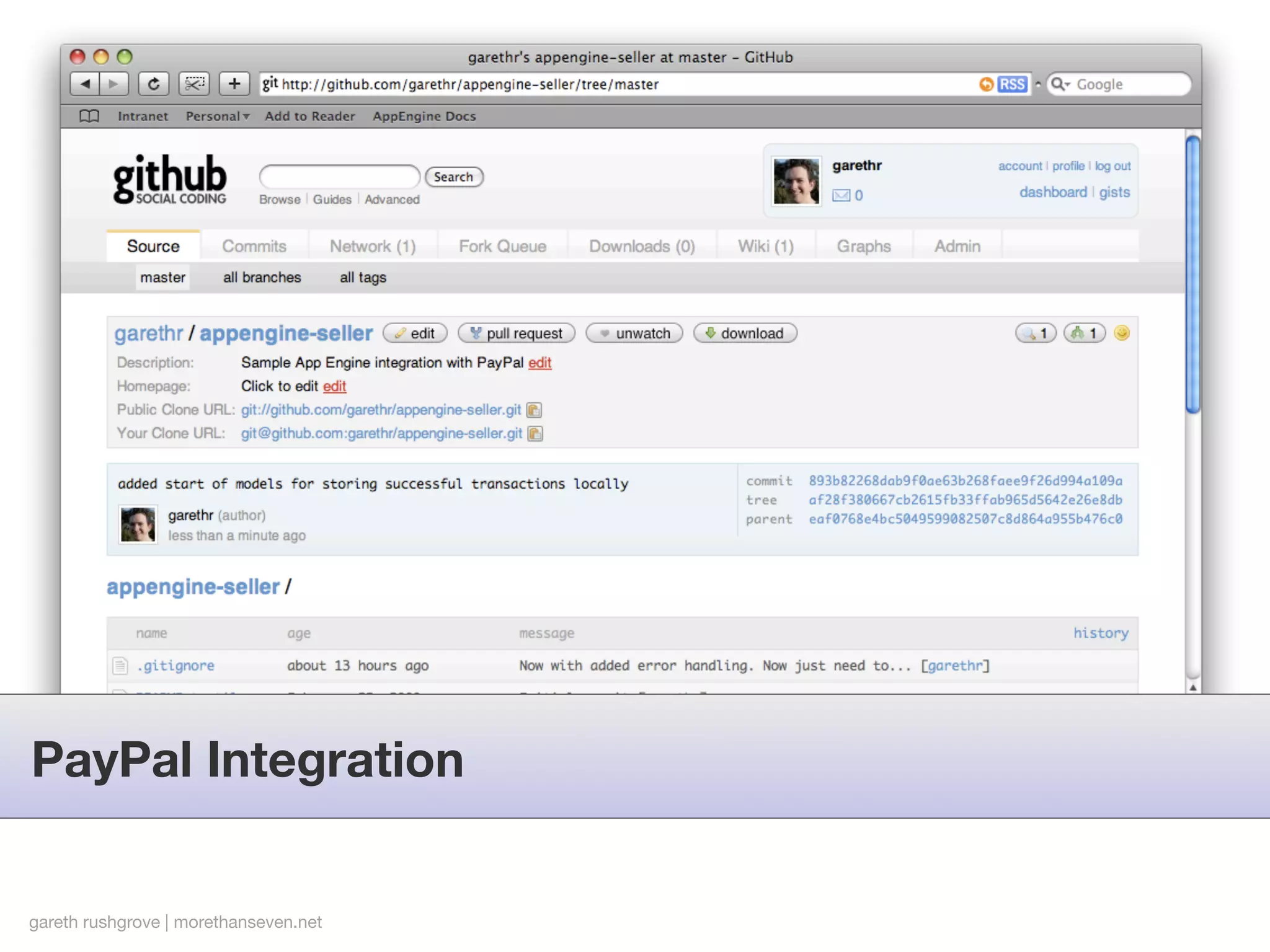Image resolution: width=1270 pixels, height=952 pixels.
Task: Open the gists link
Action: [x=1114, y=192]
